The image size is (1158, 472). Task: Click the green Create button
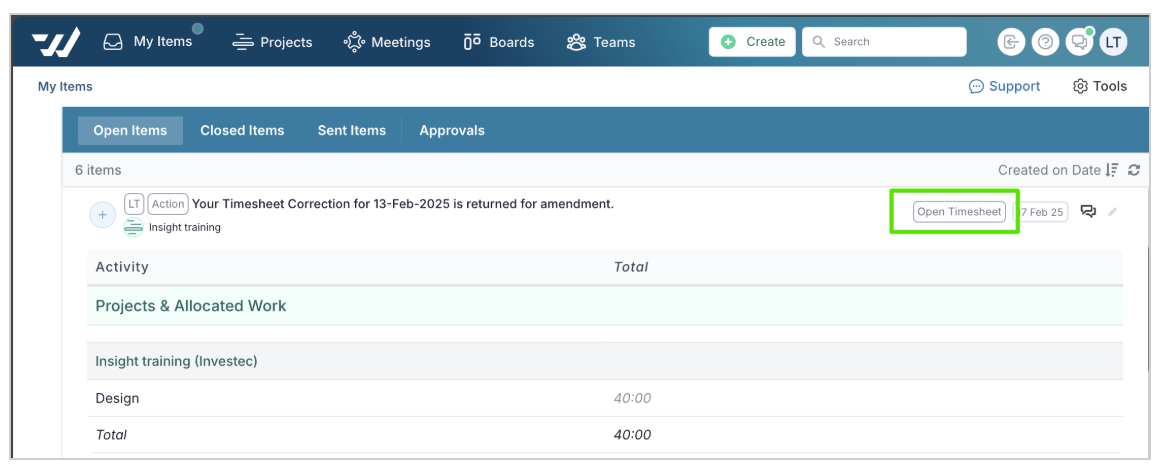[753, 42]
